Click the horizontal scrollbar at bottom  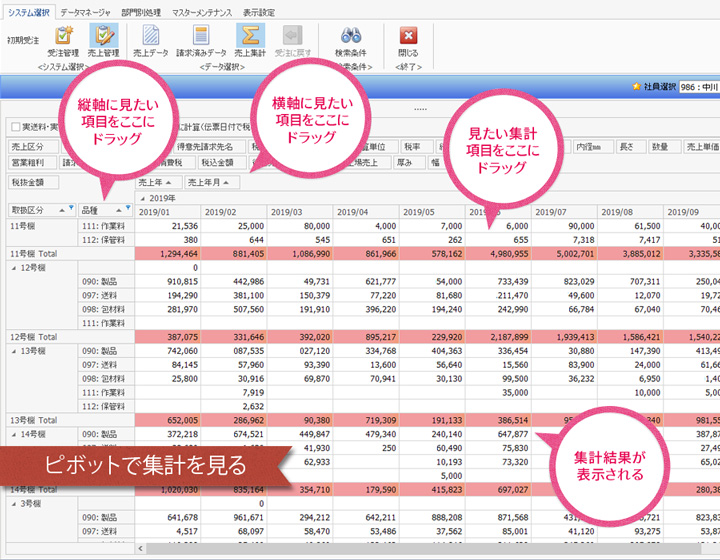click(x=400, y=549)
